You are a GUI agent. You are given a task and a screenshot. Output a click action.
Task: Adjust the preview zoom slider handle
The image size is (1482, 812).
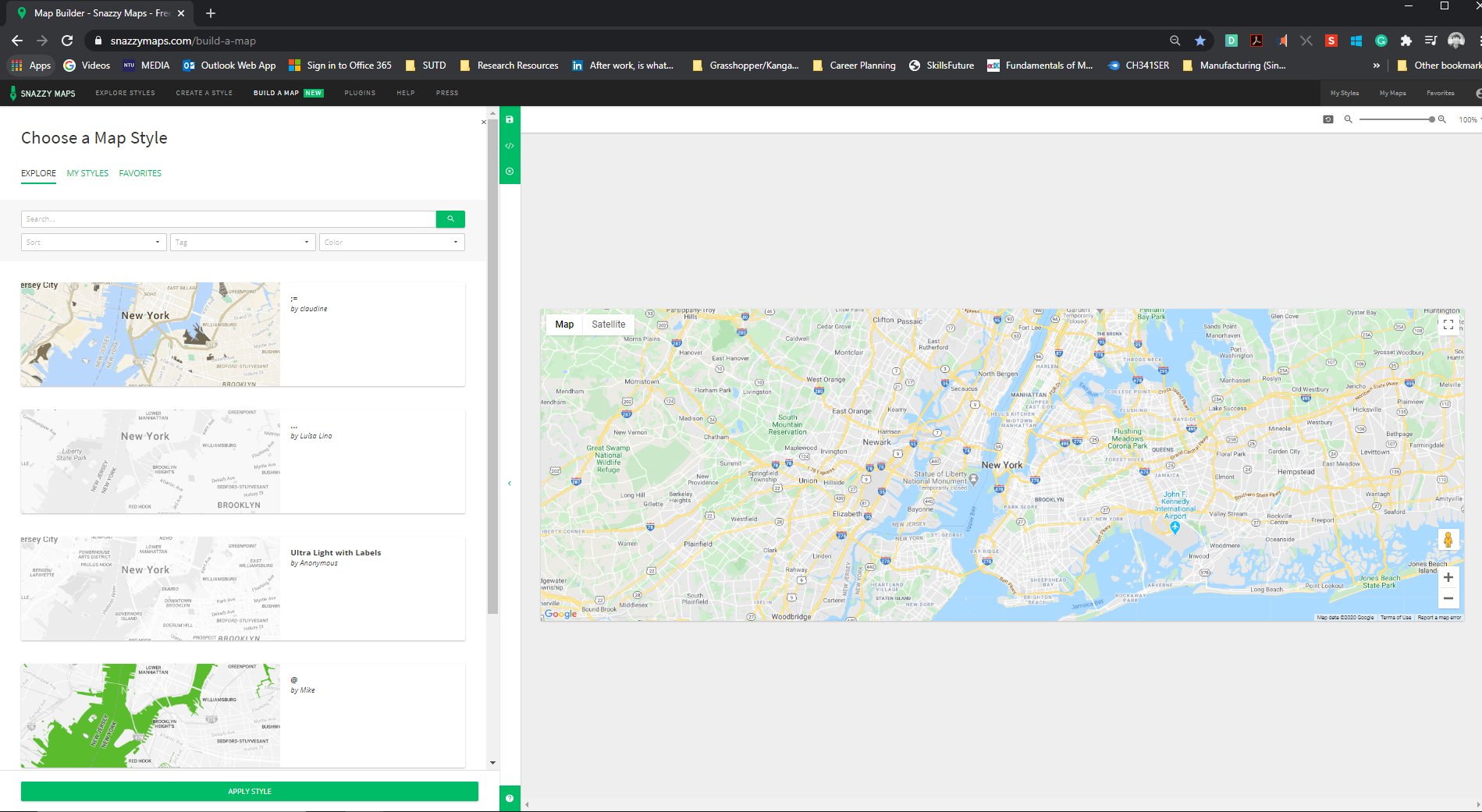[x=1432, y=119]
